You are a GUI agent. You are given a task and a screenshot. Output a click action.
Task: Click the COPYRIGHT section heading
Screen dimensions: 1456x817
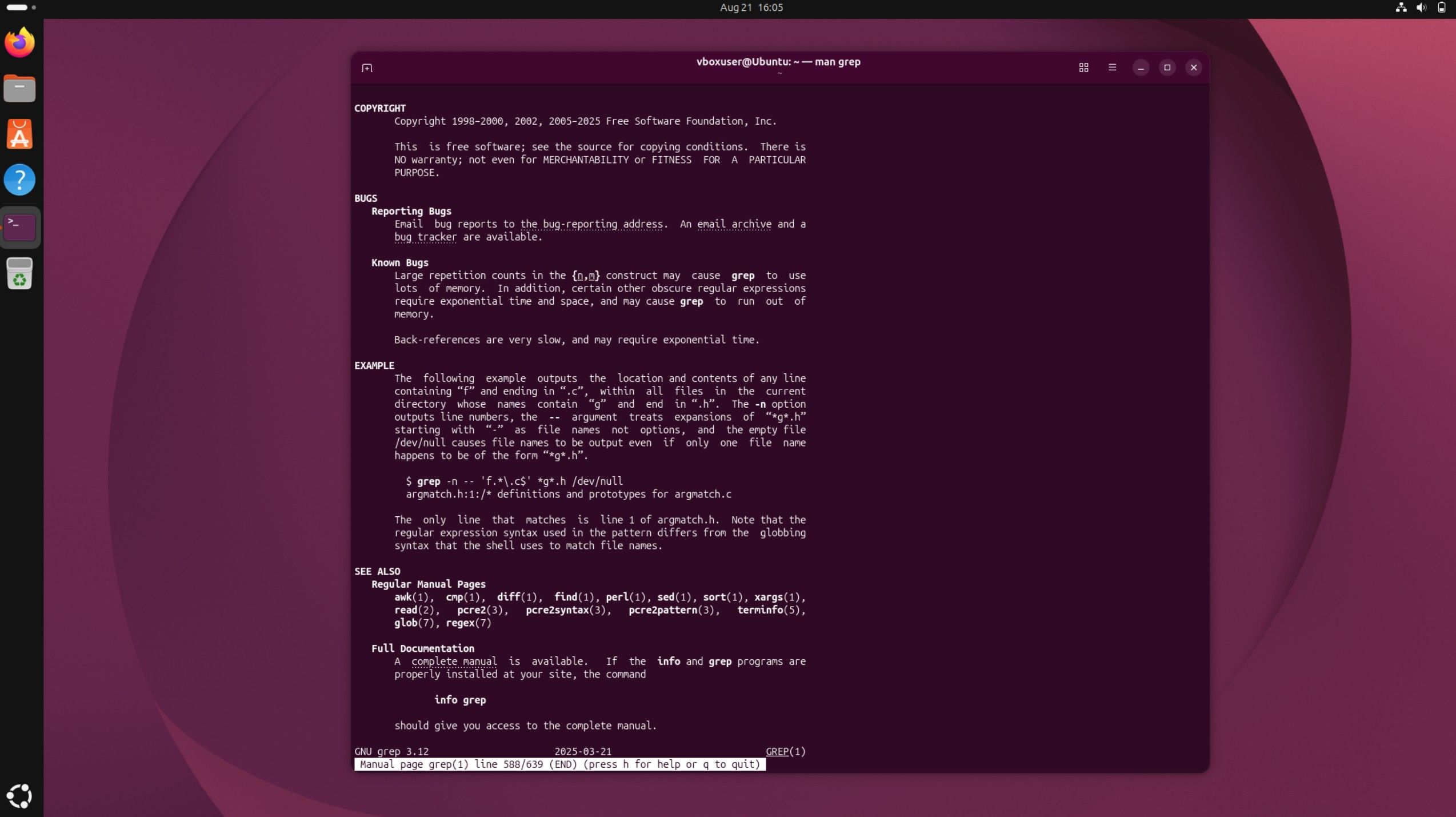[x=380, y=109]
